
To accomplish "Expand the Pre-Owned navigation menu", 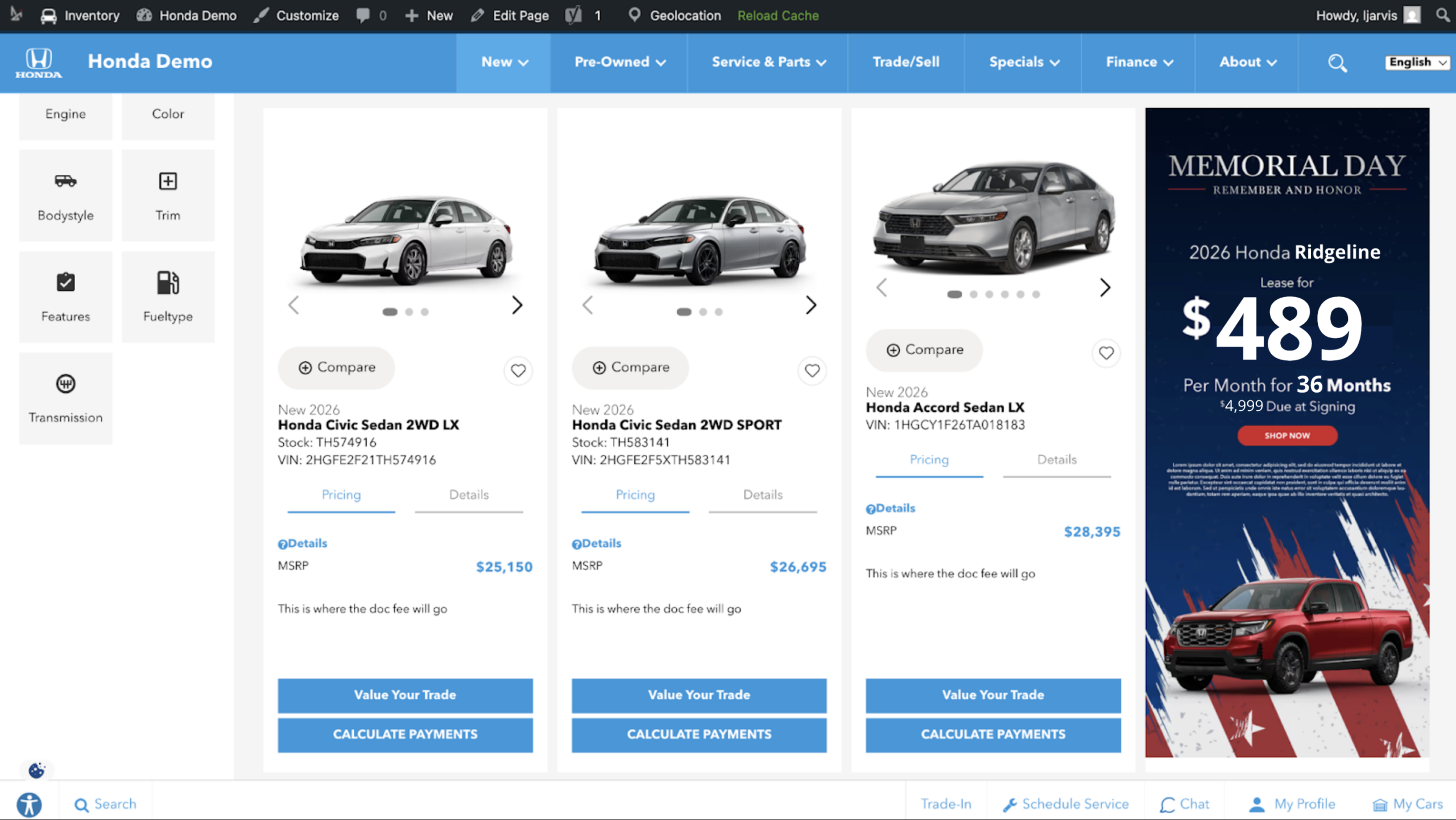I will pyautogui.click(x=619, y=62).
